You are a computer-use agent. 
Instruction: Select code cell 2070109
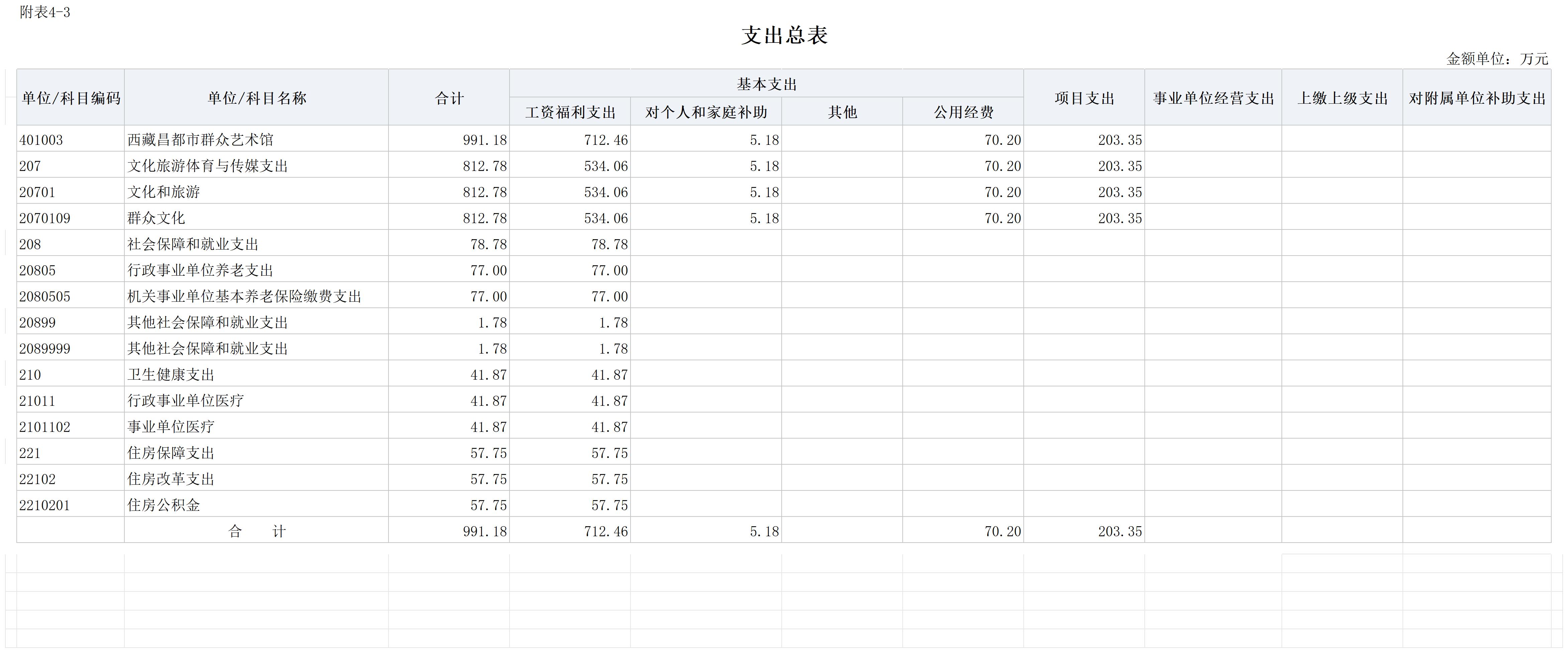click(x=44, y=218)
